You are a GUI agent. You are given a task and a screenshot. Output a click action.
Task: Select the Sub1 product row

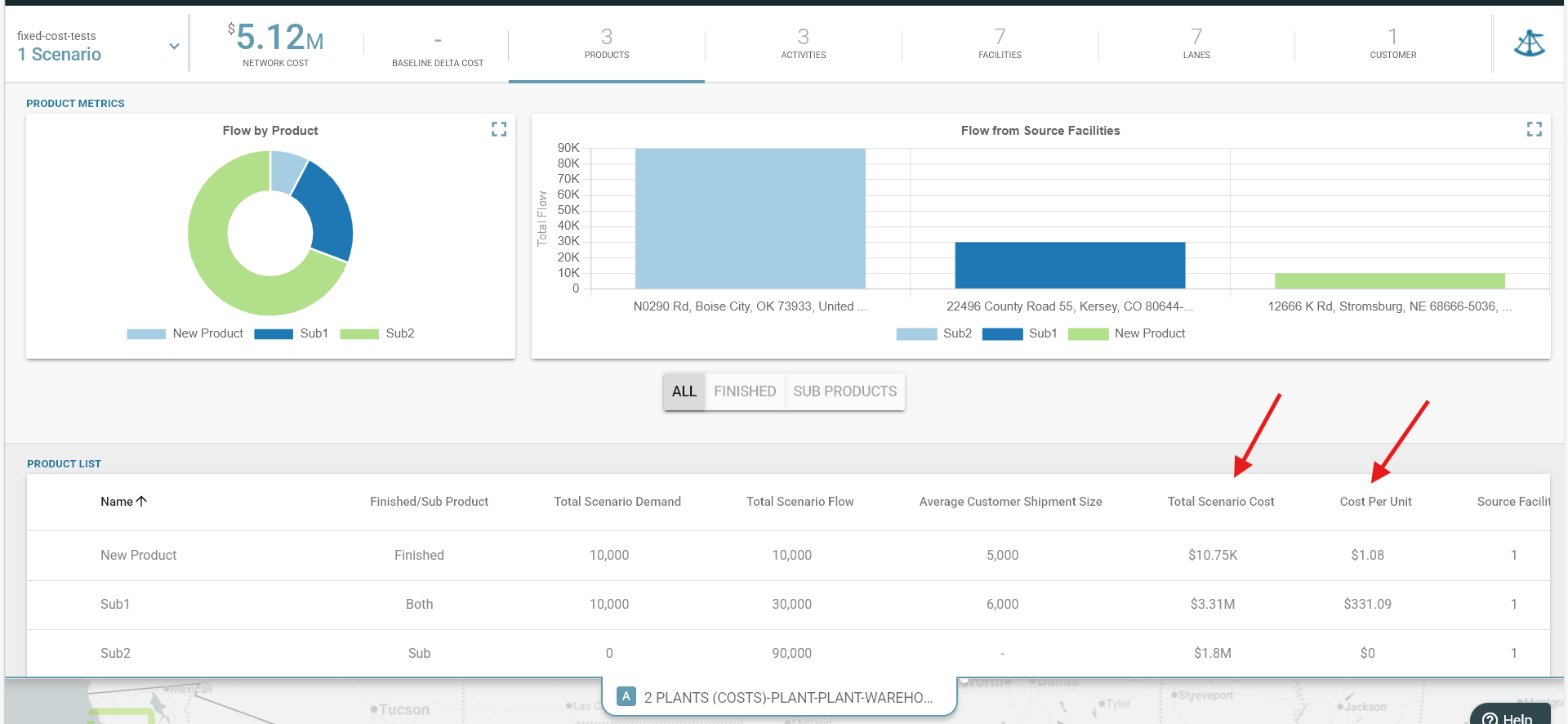788,605
